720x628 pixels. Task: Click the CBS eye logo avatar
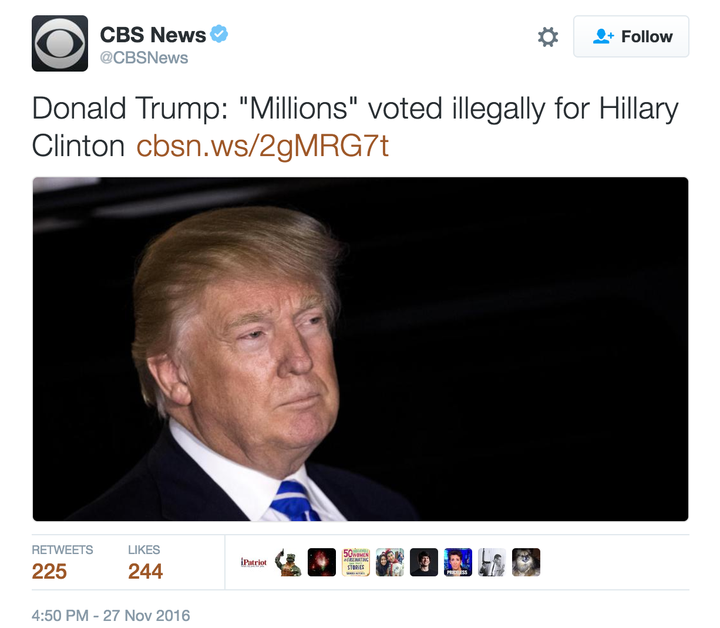pyautogui.click(x=60, y=43)
